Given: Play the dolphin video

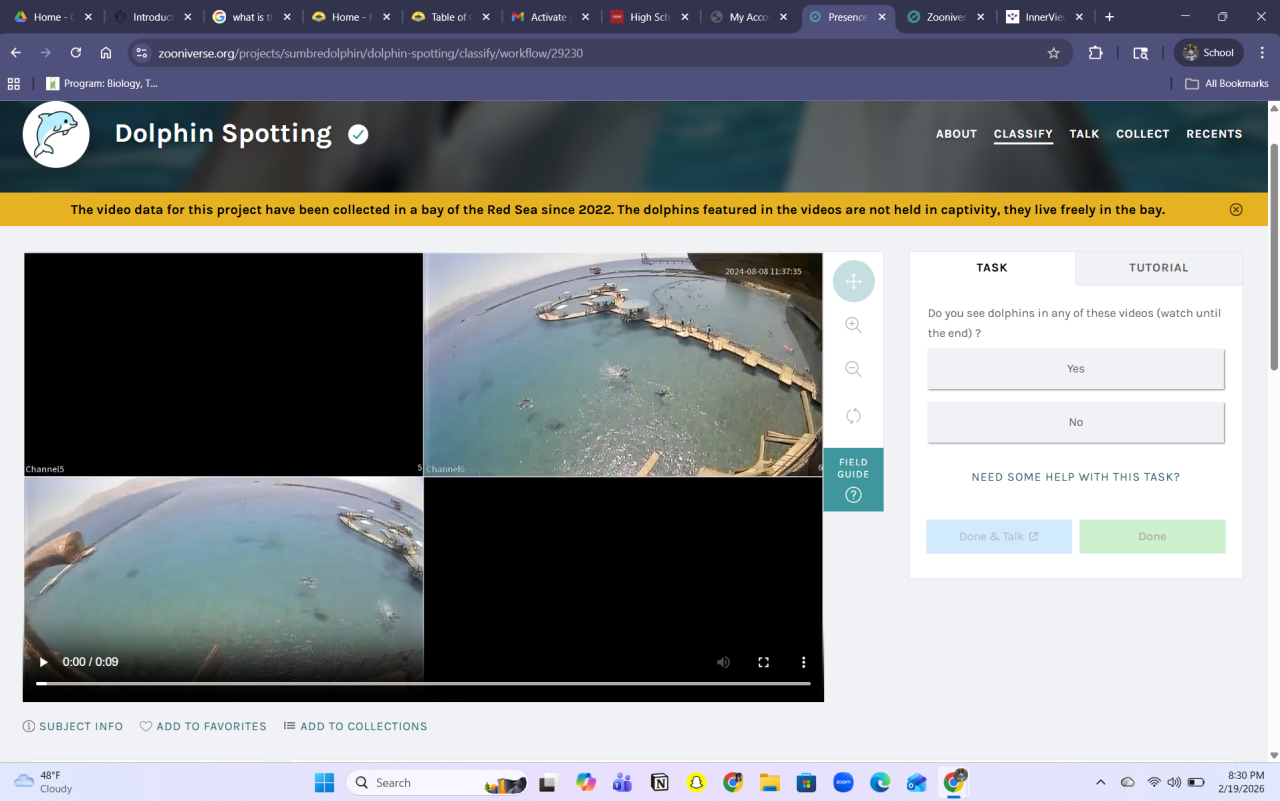Looking at the screenshot, I should 43,662.
